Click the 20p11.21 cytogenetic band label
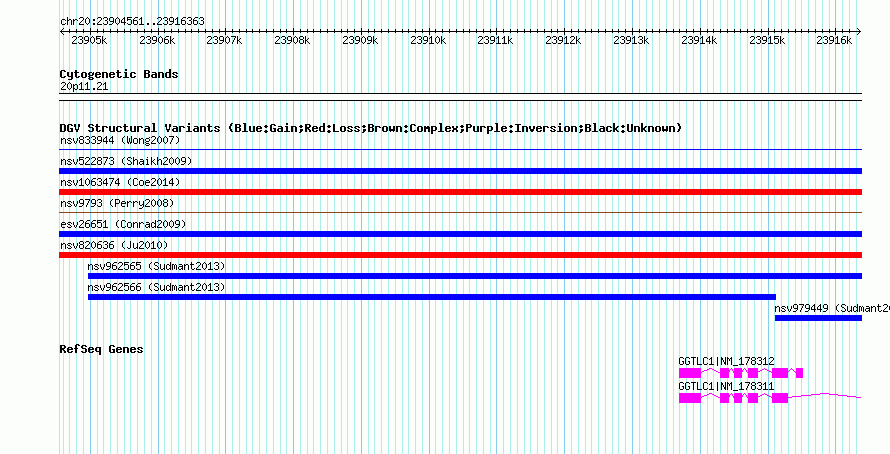 point(84,86)
